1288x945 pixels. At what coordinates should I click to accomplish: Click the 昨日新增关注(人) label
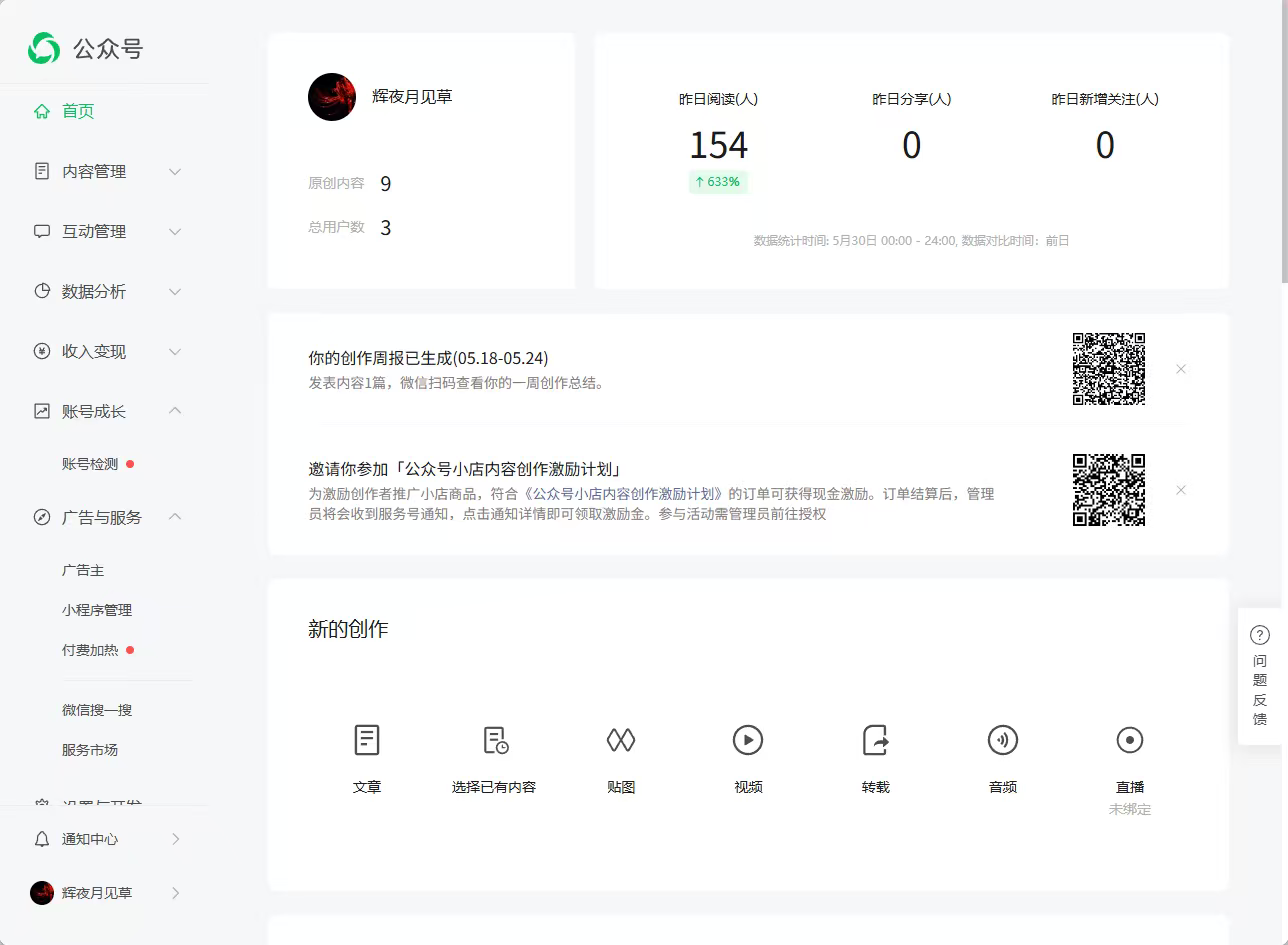[1105, 99]
